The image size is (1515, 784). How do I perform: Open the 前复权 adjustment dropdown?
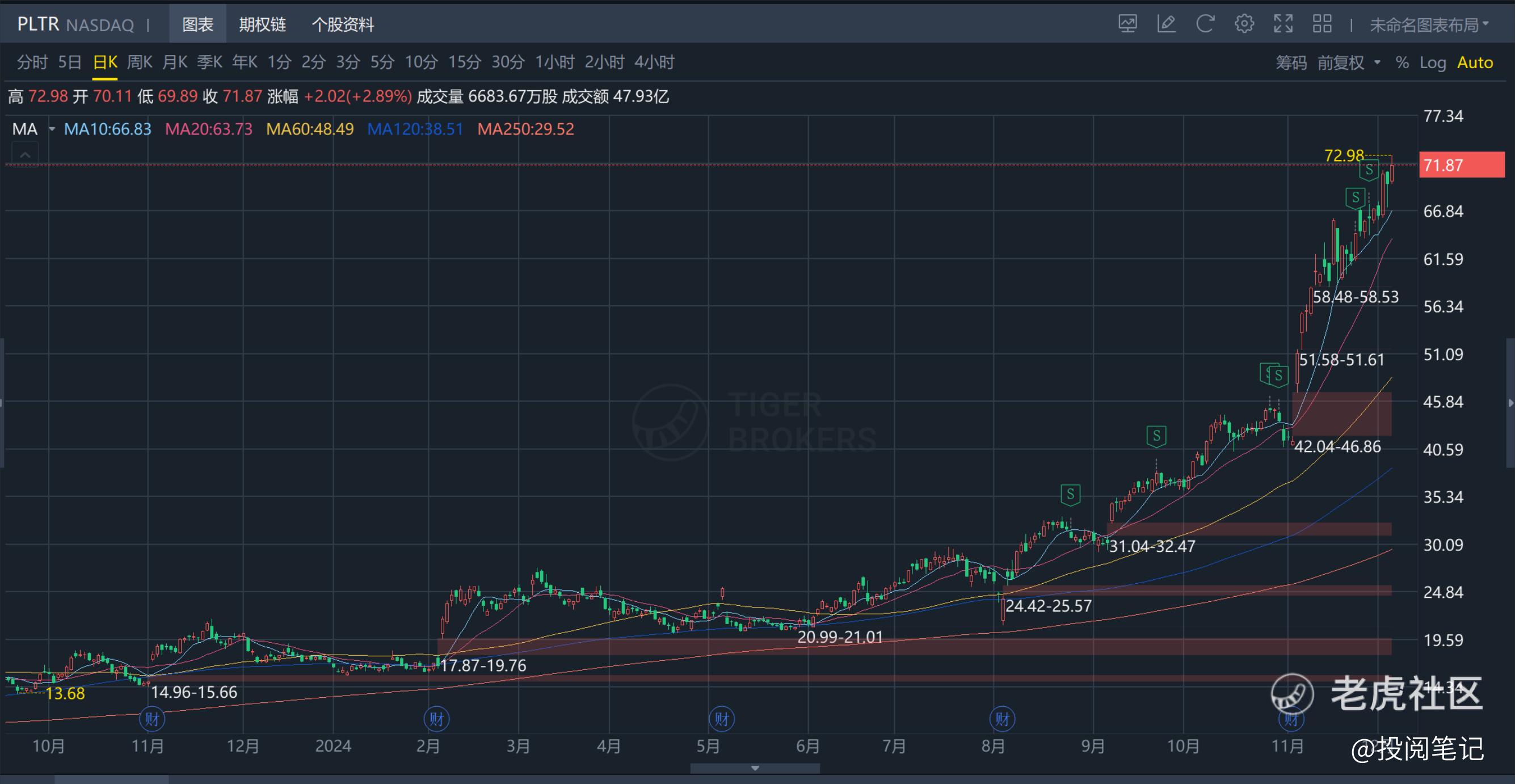click(1349, 62)
